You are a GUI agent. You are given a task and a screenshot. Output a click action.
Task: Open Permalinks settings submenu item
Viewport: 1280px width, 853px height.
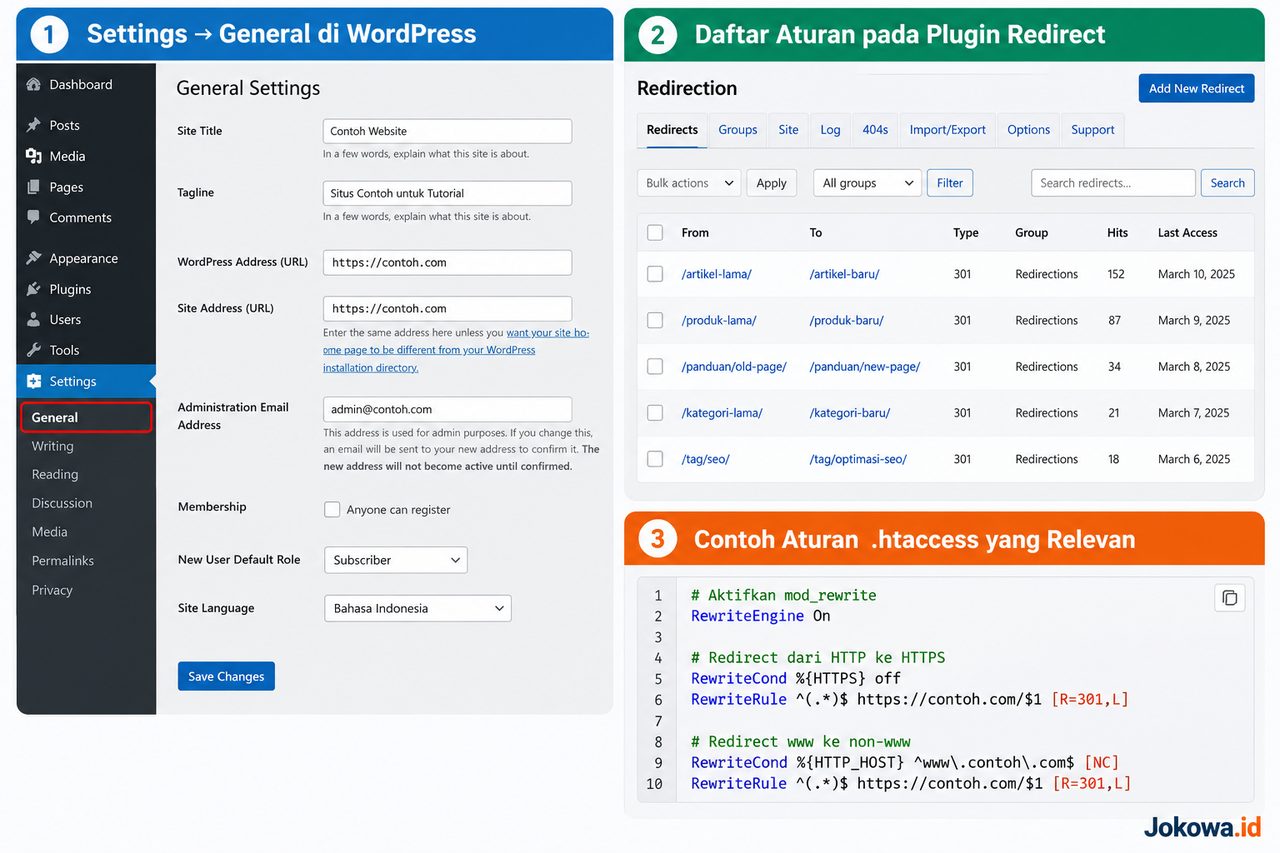tap(63, 561)
